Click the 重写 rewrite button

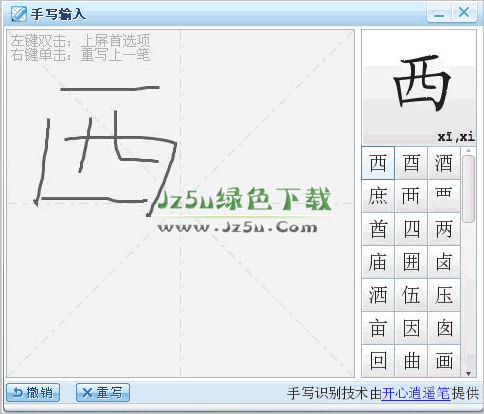(x=103, y=392)
